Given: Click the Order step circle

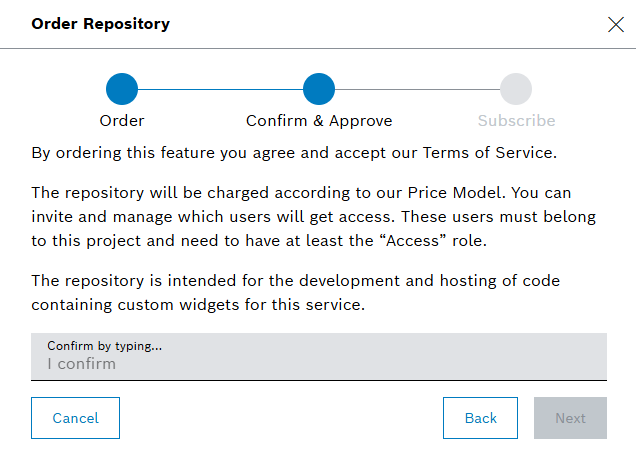Looking at the screenshot, I should (122, 89).
